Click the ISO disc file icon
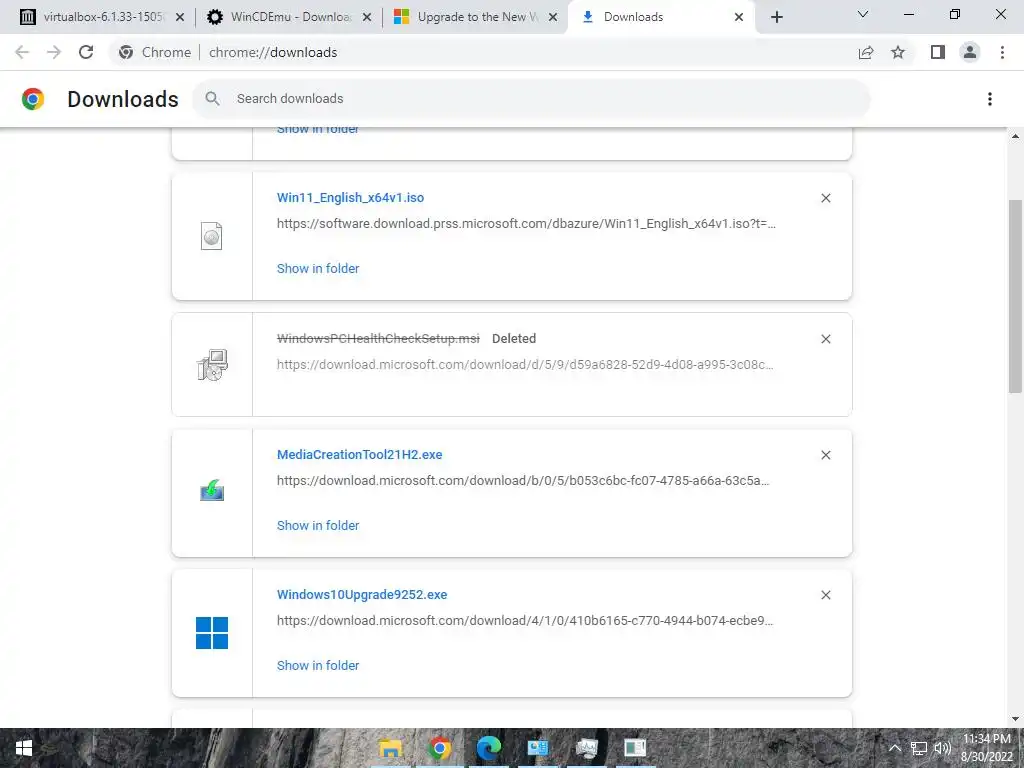The width and height of the screenshot is (1024, 768). tap(212, 236)
